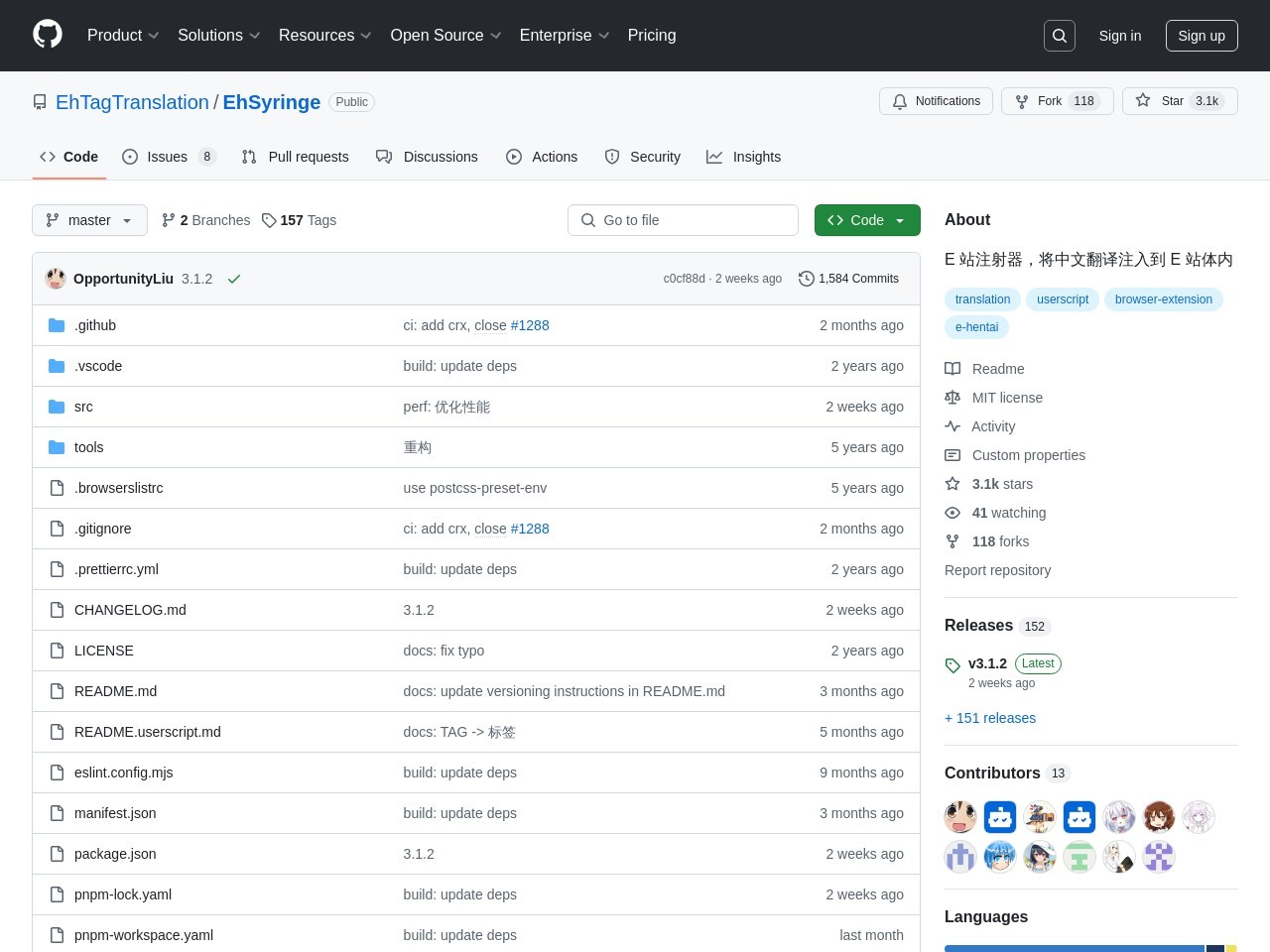The width and height of the screenshot is (1270, 952).
Task: Open commit hash c0cf88d
Action: coord(684,279)
